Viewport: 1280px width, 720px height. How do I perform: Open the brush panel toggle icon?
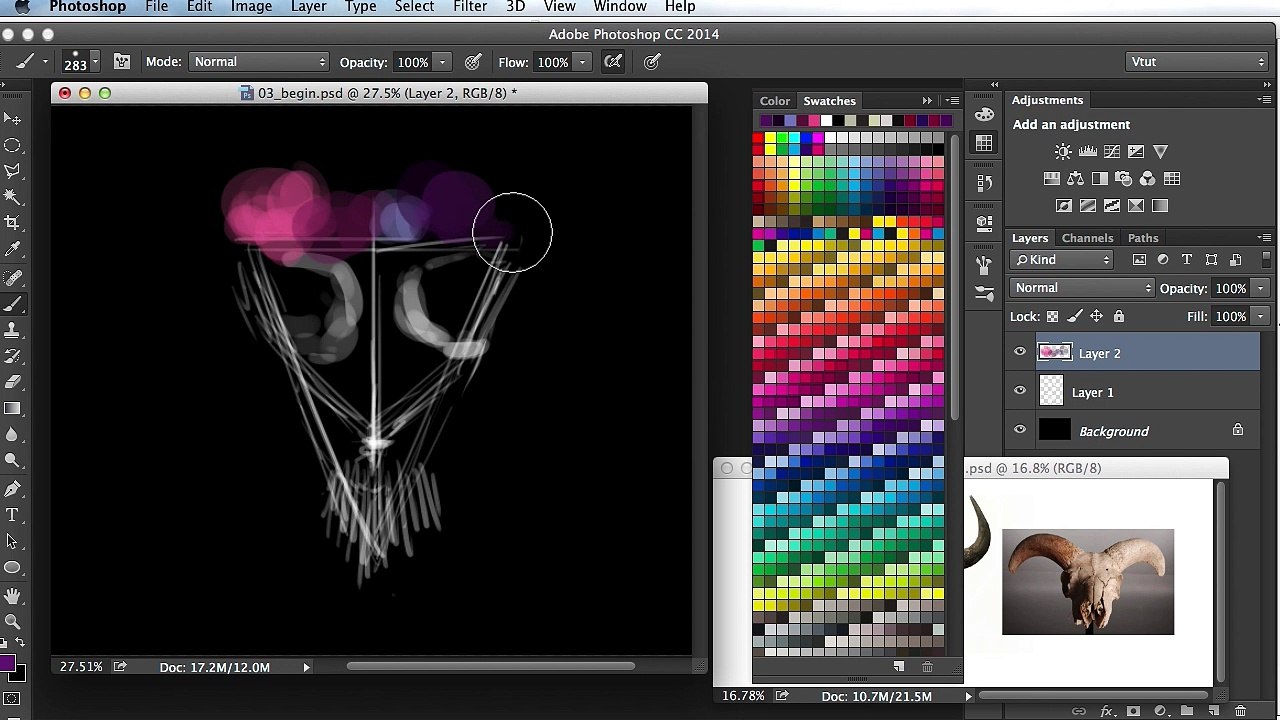click(x=122, y=62)
